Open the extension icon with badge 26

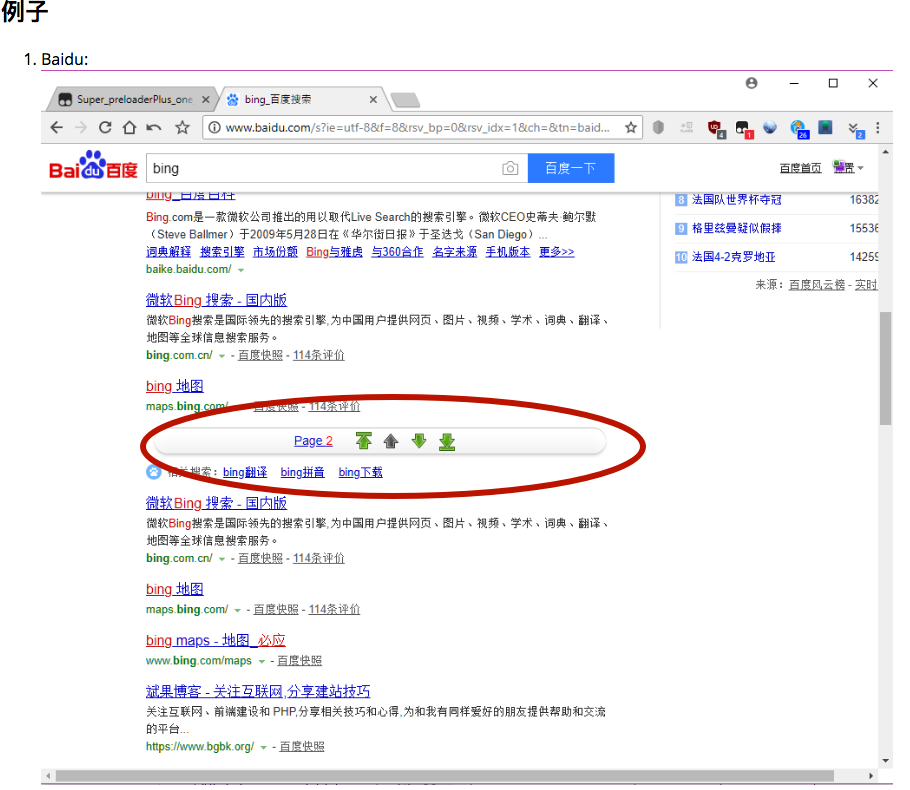pyautogui.click(x=799, y=128)
